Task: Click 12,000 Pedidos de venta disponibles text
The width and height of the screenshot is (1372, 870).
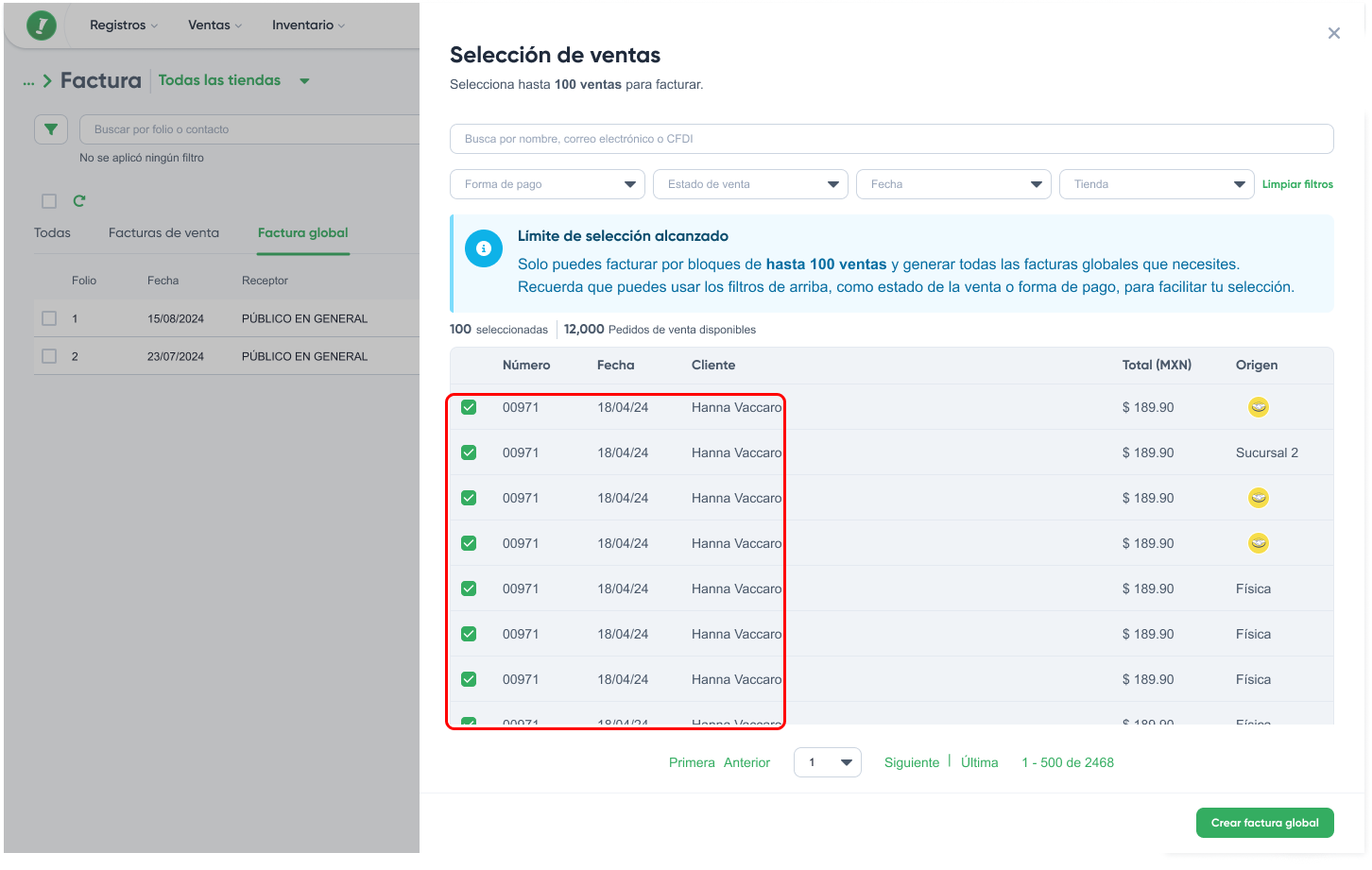Action: [x=660, y=329]
